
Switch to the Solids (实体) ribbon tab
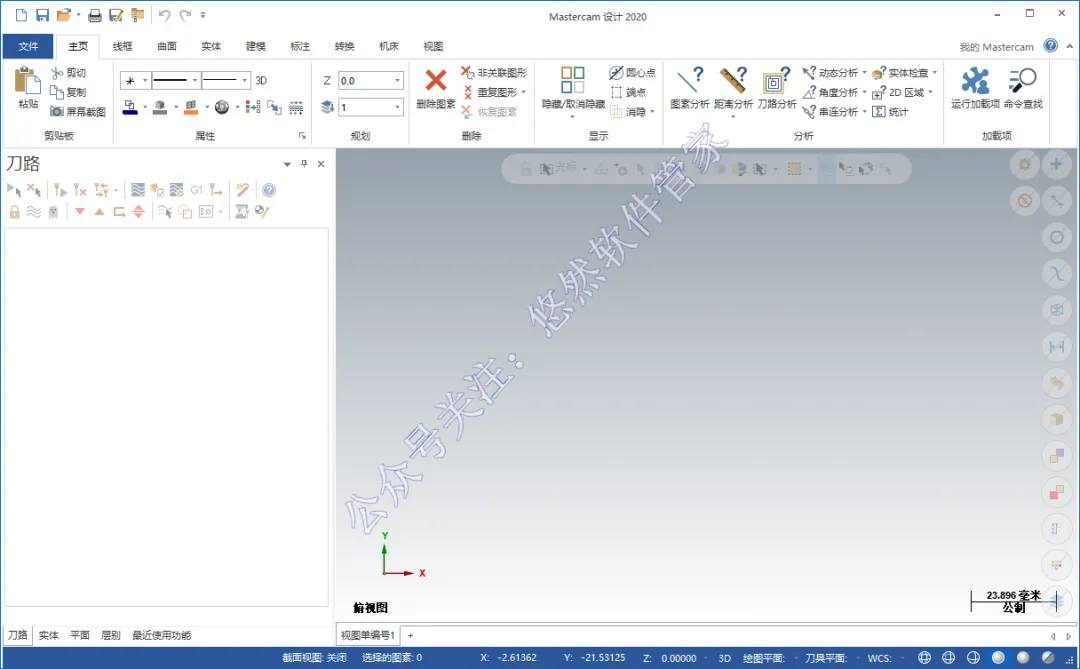[x=211, y=46]
